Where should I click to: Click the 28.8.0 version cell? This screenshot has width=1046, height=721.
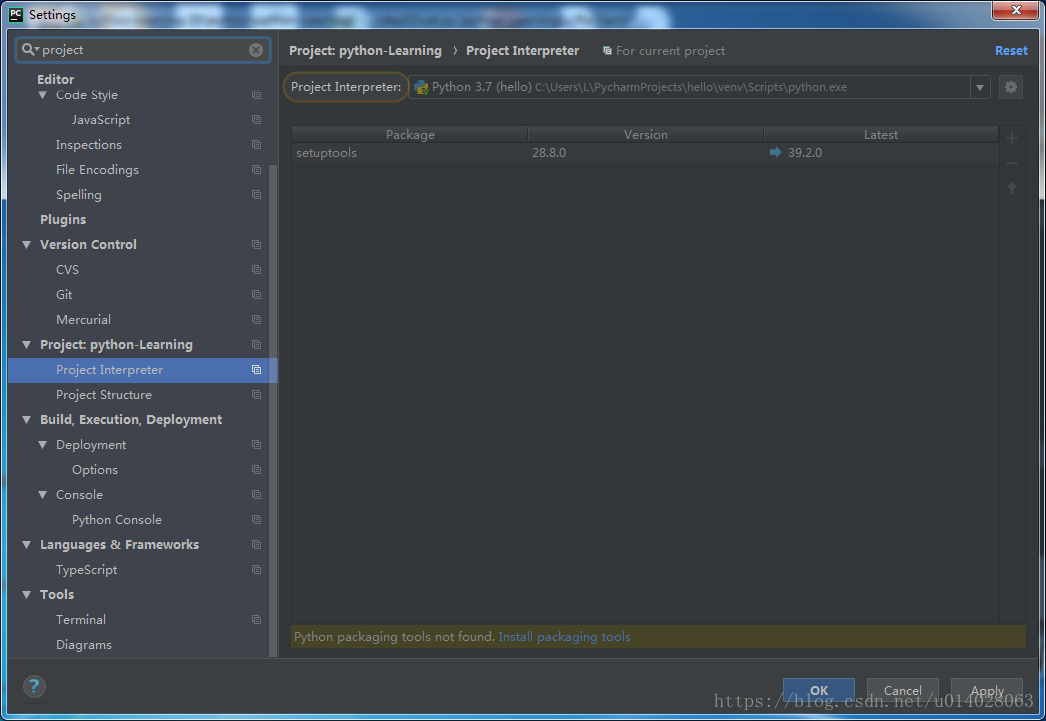coord(549,153)
